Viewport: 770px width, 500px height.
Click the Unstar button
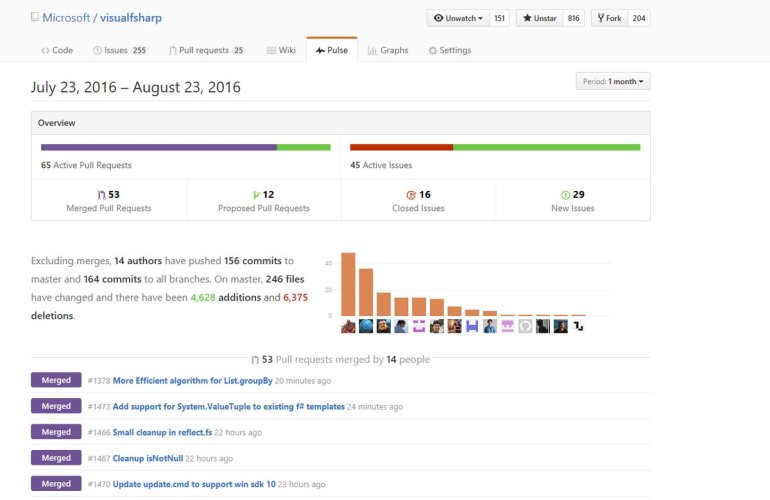tap(538, 18)
